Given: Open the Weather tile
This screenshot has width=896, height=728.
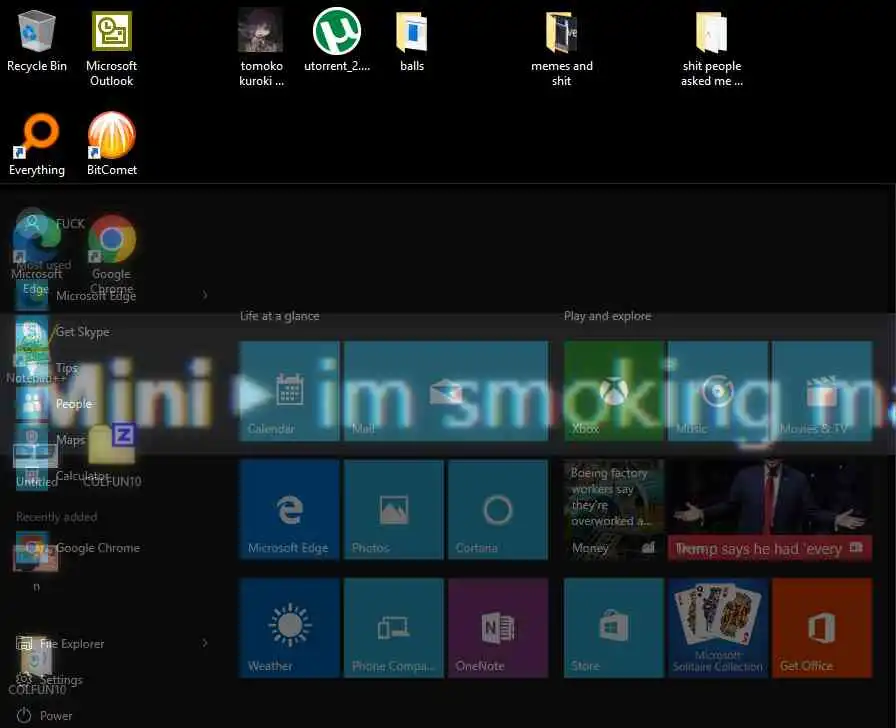Looking at the screenshot, I should tap(289, 627).
